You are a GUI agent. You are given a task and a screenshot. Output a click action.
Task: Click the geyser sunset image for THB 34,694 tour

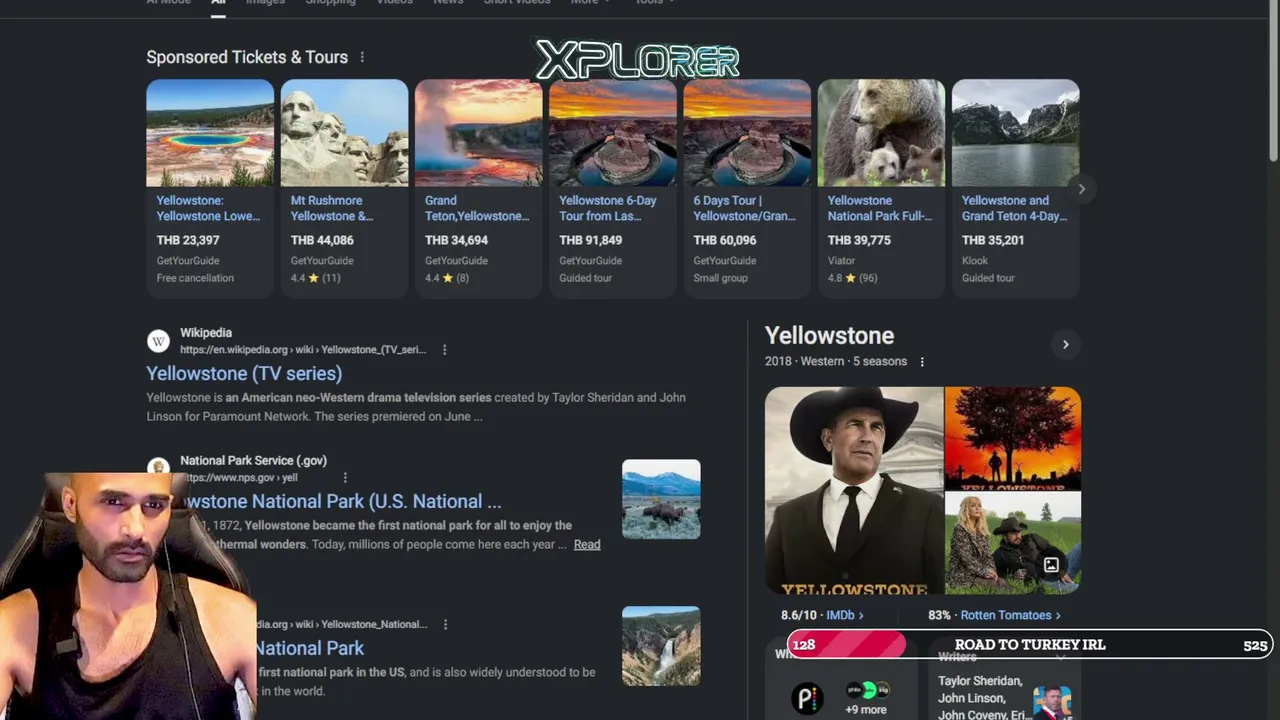click(x=478, y=133)
